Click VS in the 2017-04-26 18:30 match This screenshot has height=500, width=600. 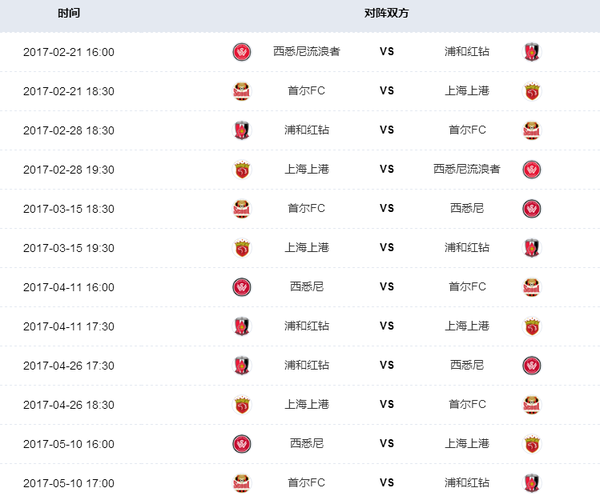coord(387,404)
